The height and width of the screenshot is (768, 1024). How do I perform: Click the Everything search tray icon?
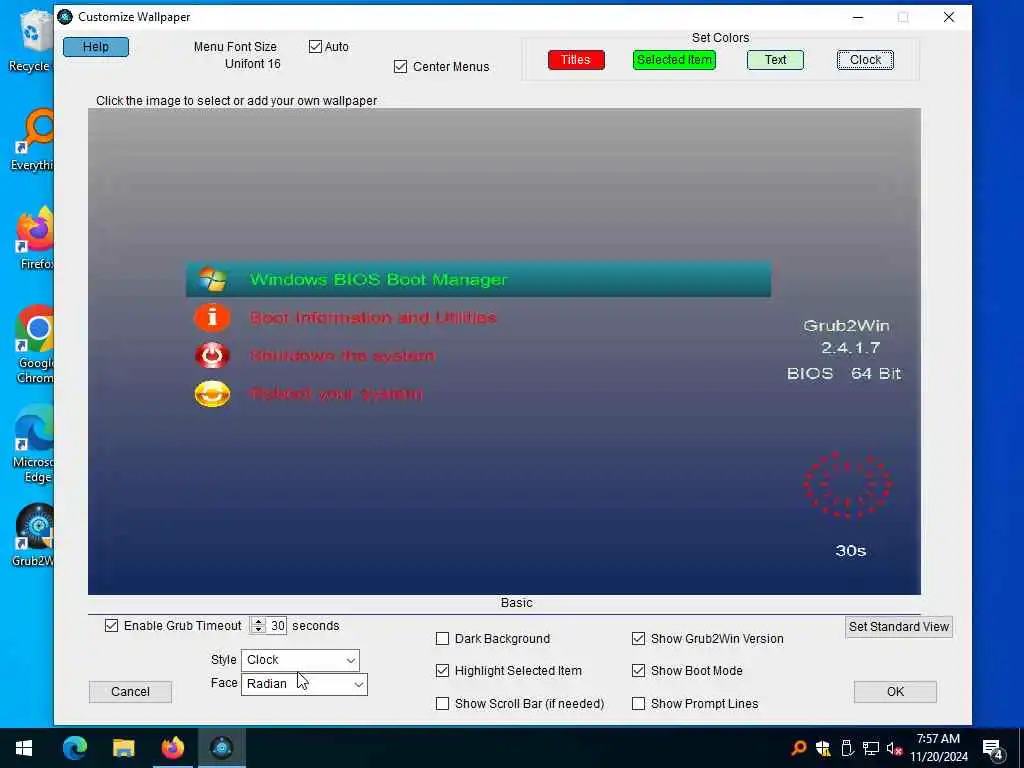(x=798, y=748)
